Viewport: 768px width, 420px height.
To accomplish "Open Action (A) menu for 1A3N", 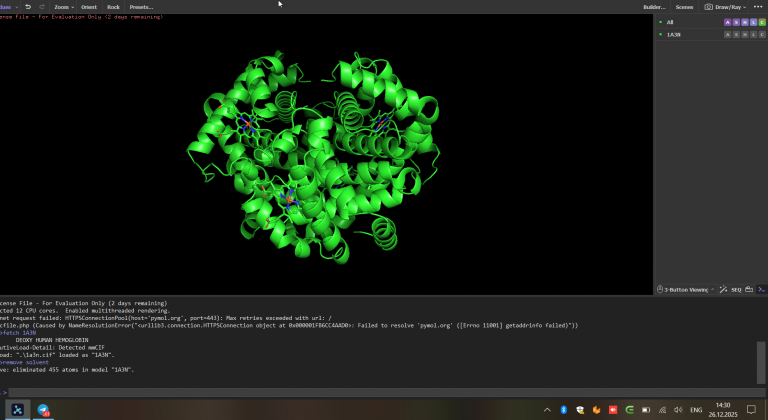I will (727, 34).
